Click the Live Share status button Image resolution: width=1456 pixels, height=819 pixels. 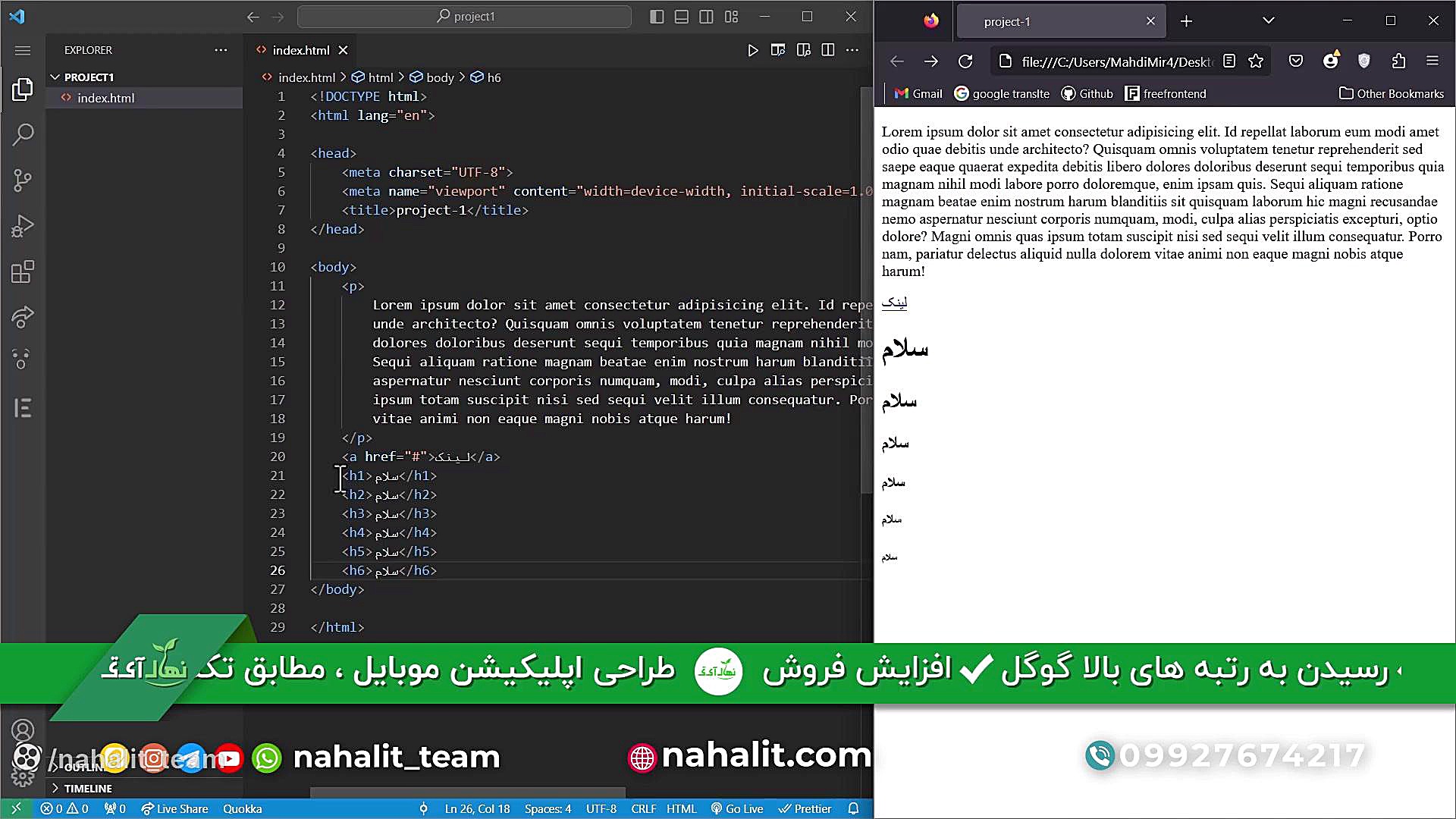pos(174,809)
